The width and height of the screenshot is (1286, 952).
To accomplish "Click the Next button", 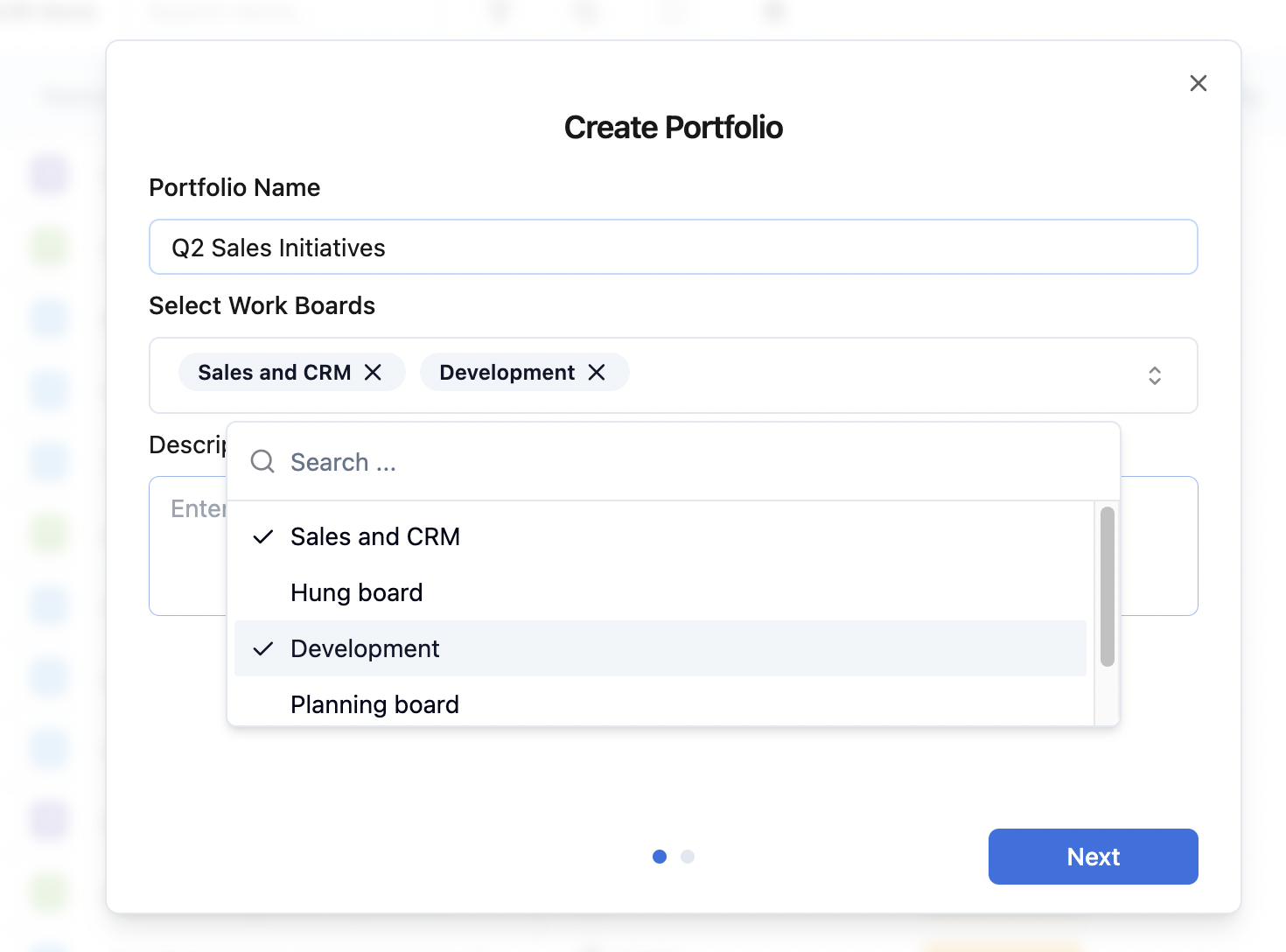I will click(1093, 857).
